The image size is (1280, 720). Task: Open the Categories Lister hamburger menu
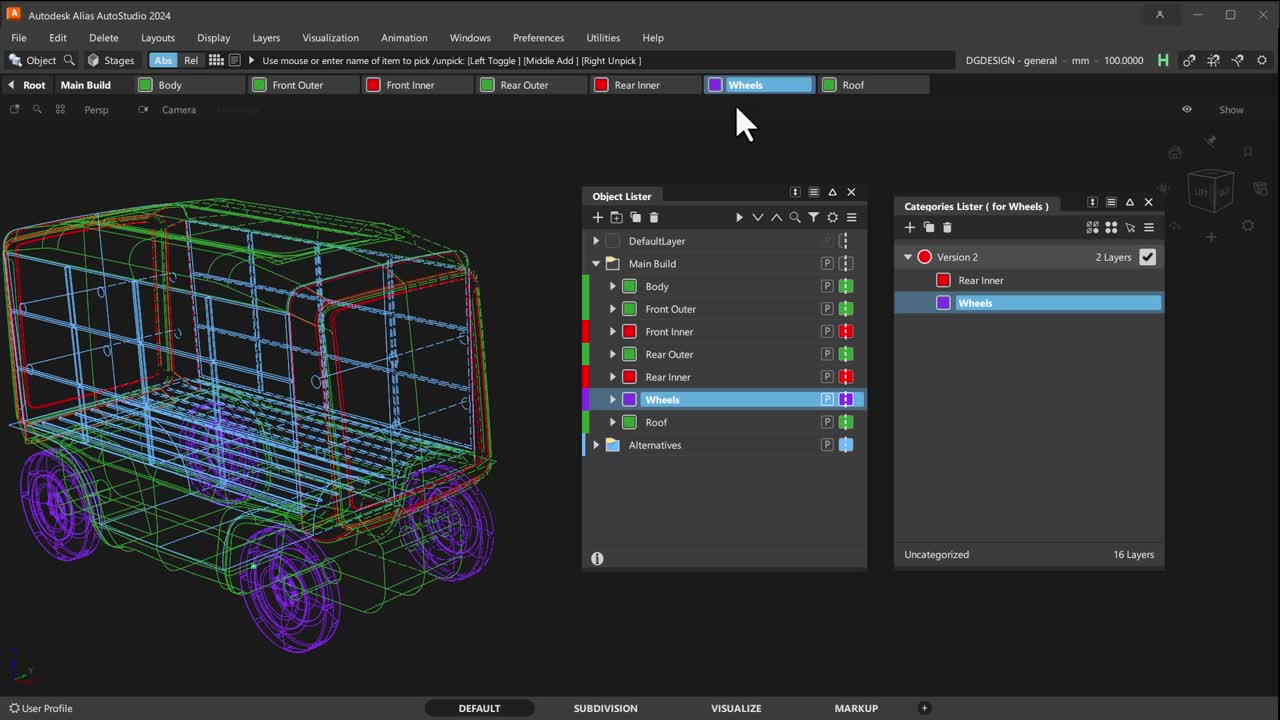pos(1149,228)
